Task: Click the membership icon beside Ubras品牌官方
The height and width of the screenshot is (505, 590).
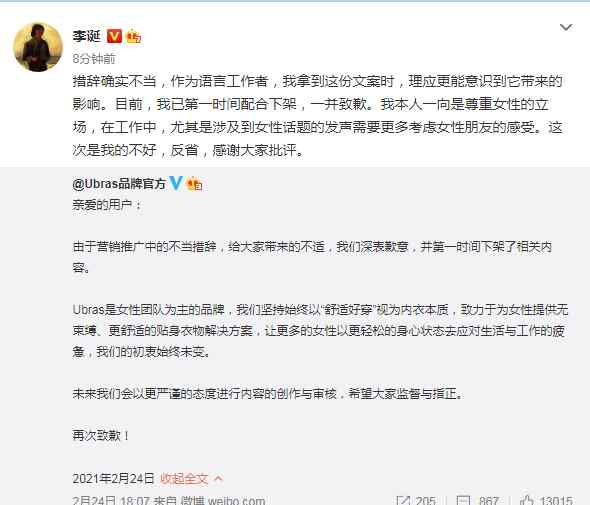Action: point(194,184)
